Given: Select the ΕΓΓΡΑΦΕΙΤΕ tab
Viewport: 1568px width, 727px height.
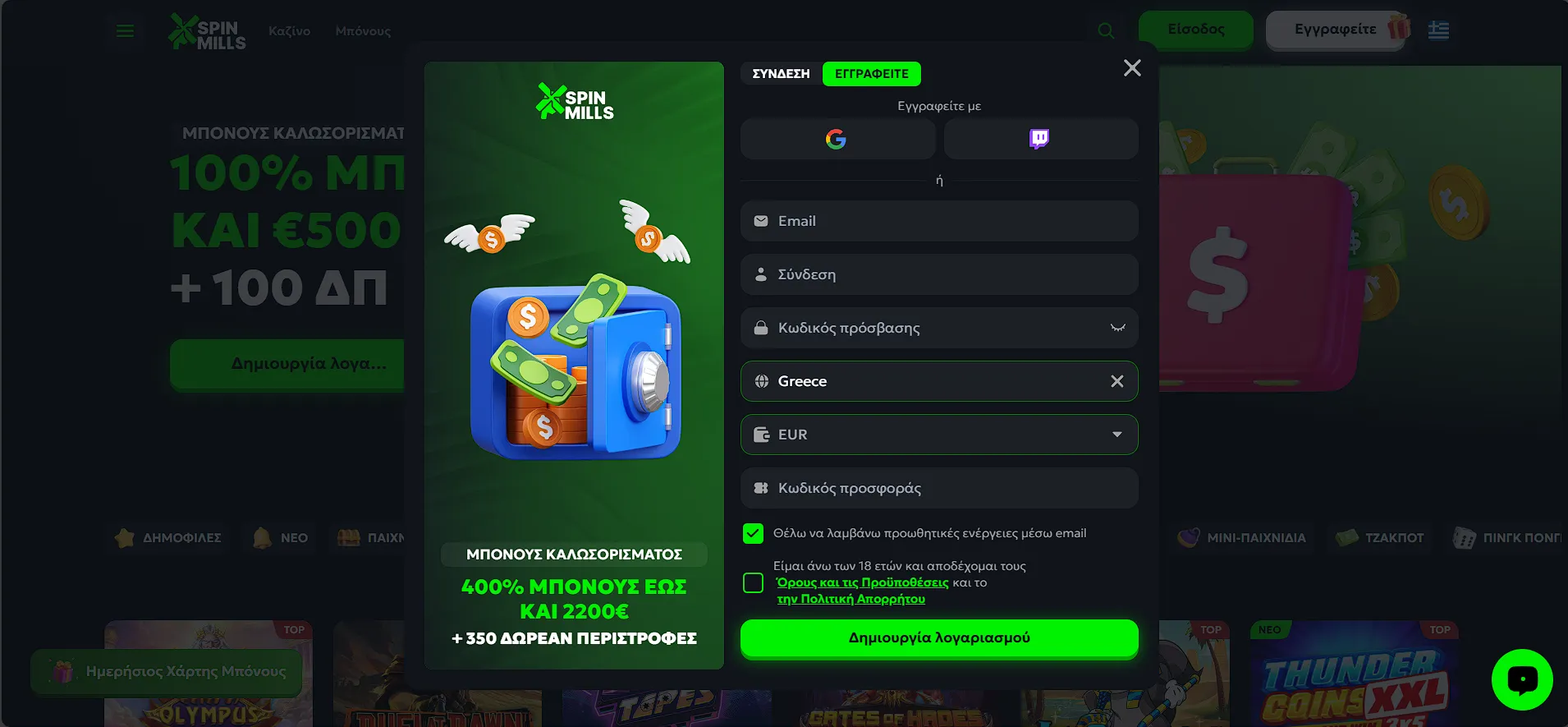Looking at the screenshot, I should (x=872, y=74).
